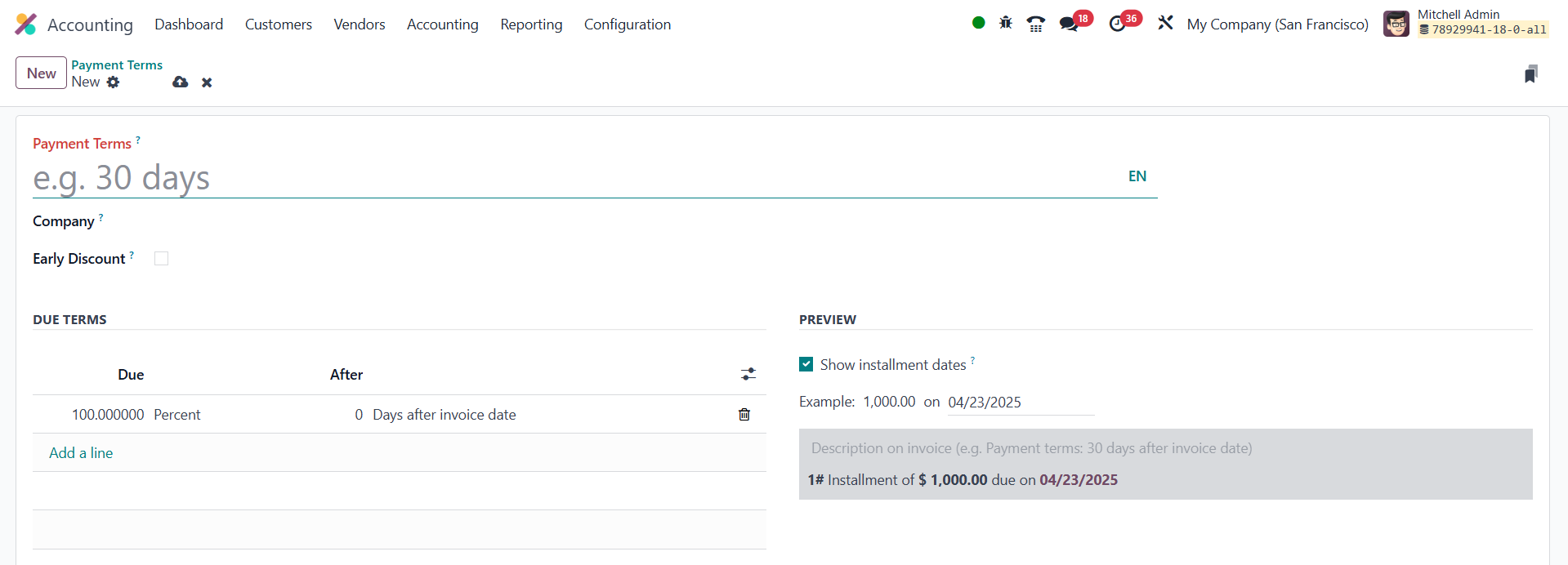Click the Add a line link

[x=81, y=453]
